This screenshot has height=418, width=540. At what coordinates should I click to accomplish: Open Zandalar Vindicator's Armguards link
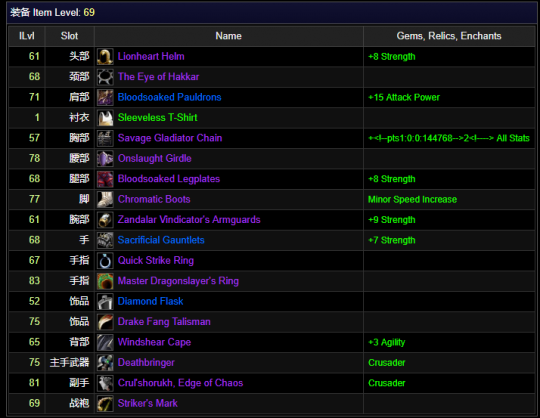click(x=189, y=220)
